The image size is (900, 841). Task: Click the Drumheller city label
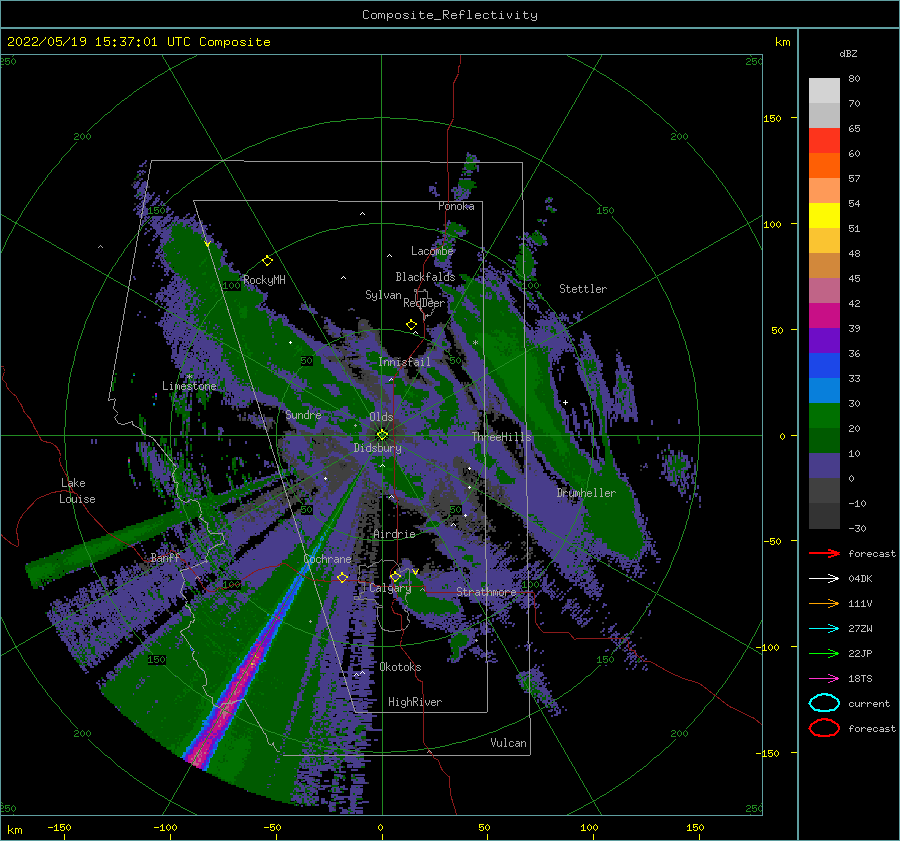click(x=586, y=493)
